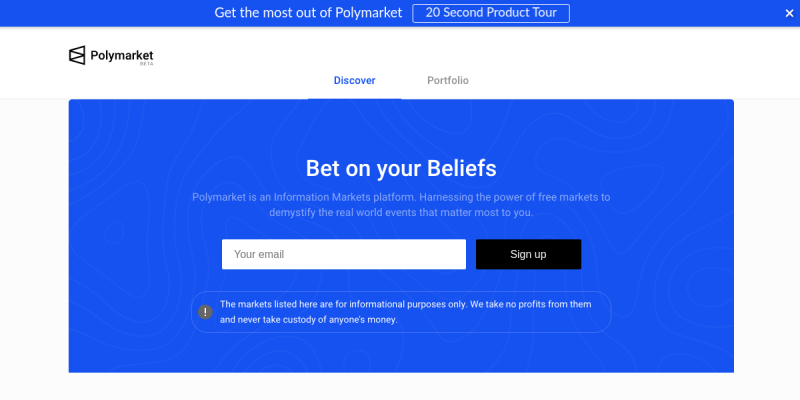Screen dimensions: 800x400
Task: Click the blue hero background left of email field
Action: tap(140, 254)
